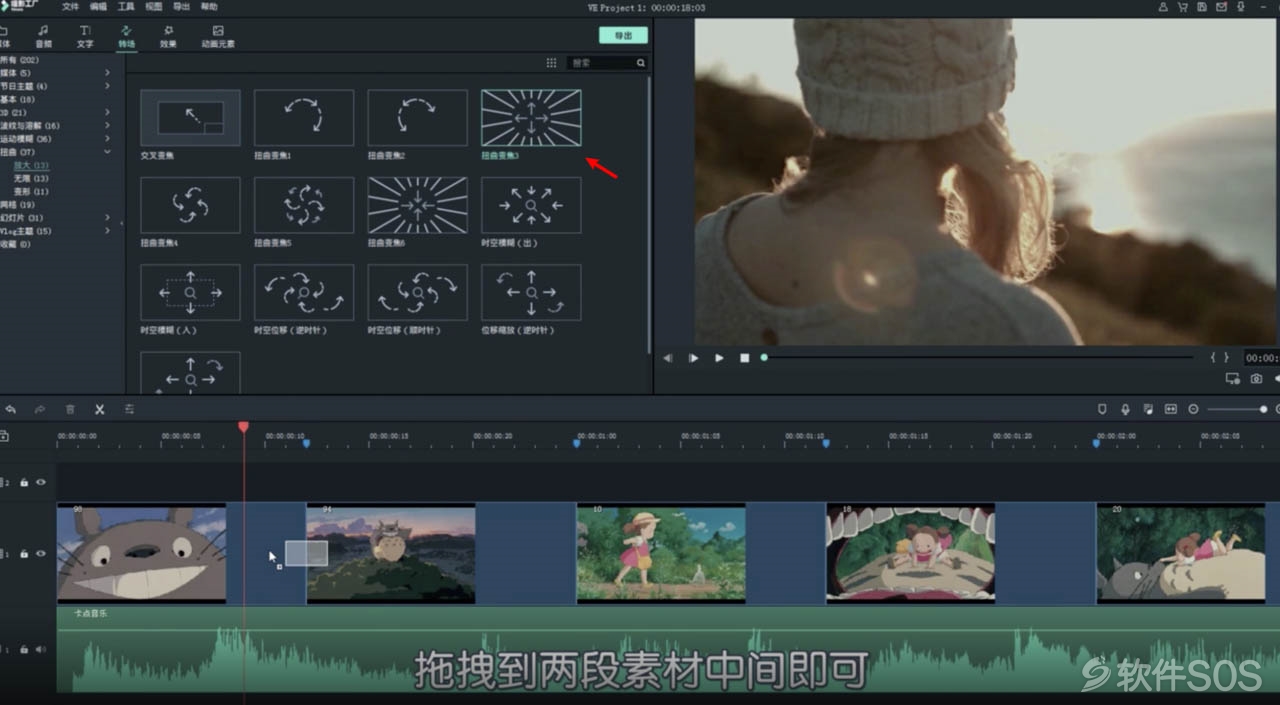
Task: Open the 编辑 menu
Action: click(x=98, y=7)
